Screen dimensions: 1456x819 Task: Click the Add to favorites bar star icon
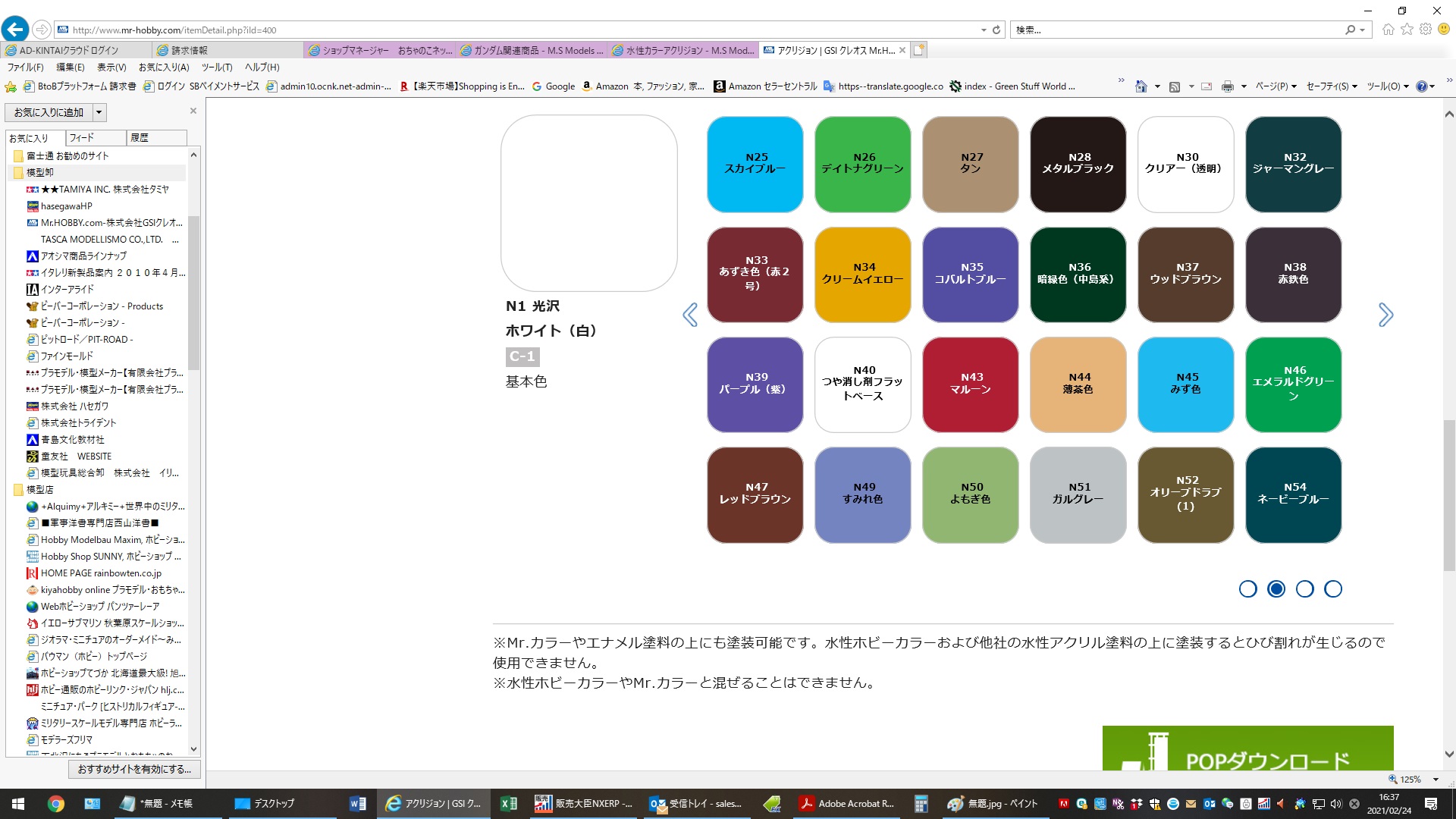11,86
